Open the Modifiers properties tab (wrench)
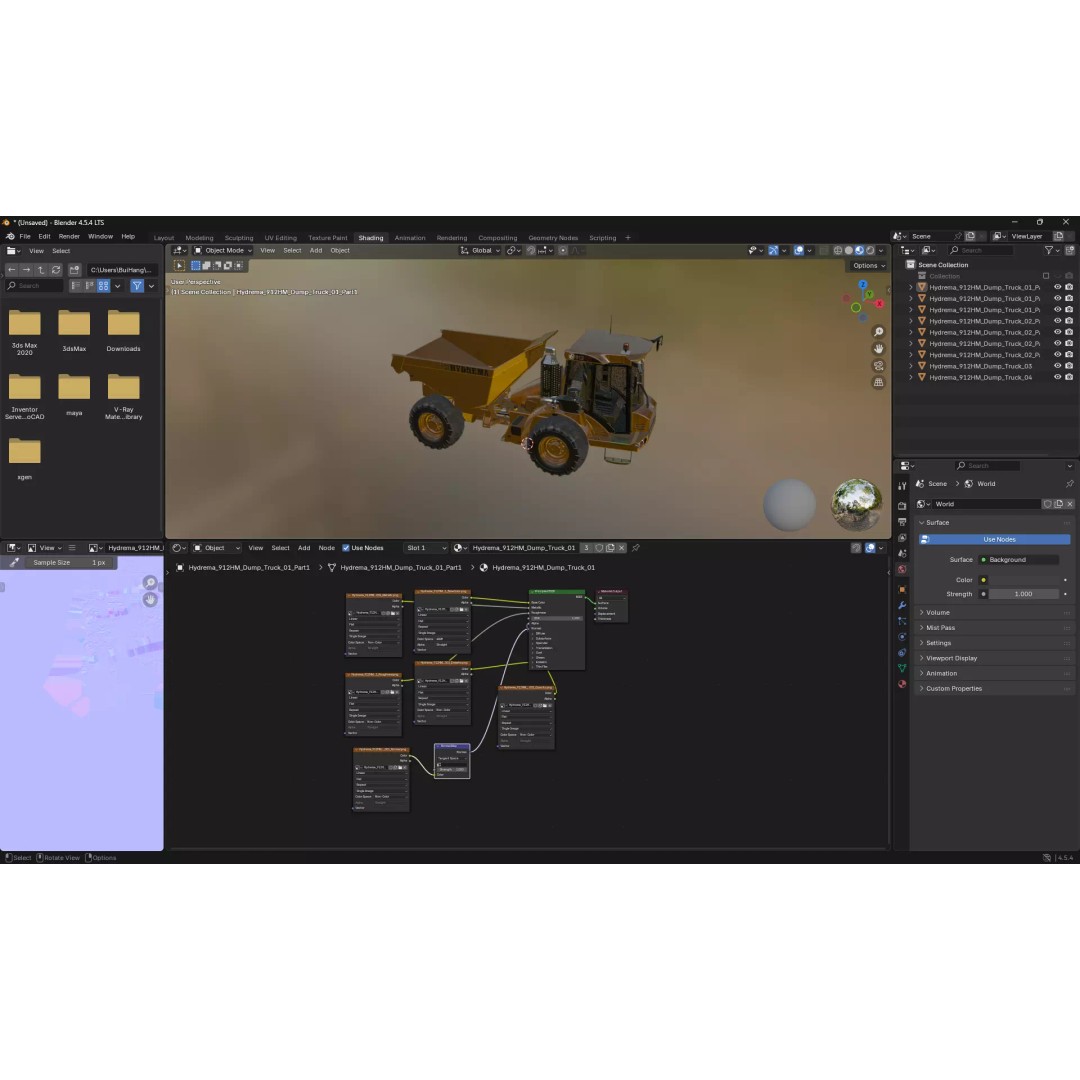Screen dimensions: 1080x1080 (902, 605)
